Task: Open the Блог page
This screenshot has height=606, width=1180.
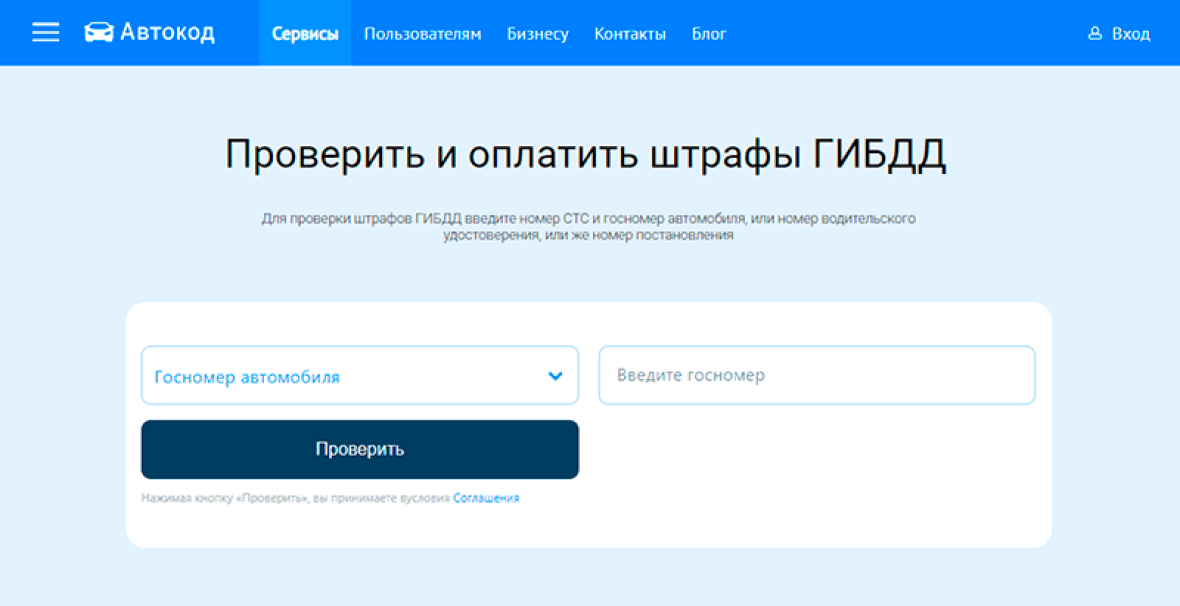Action: point(708,34)
